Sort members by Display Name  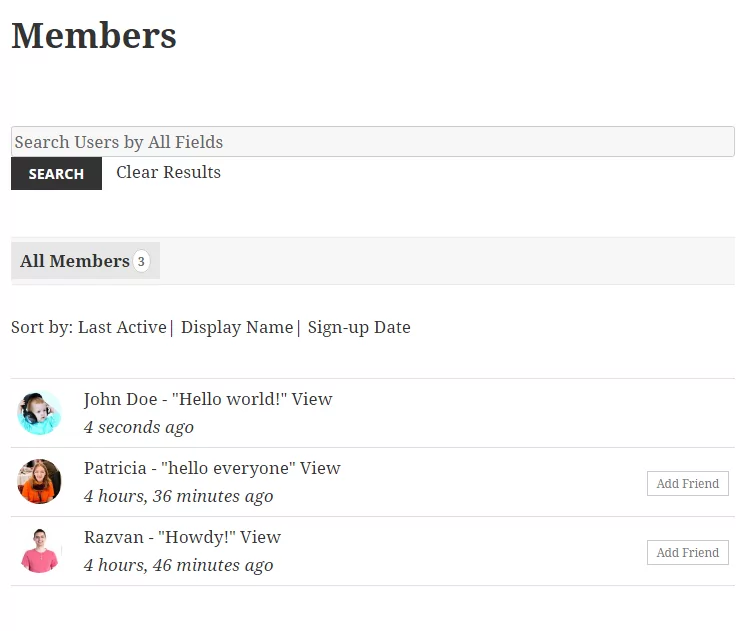237,327
